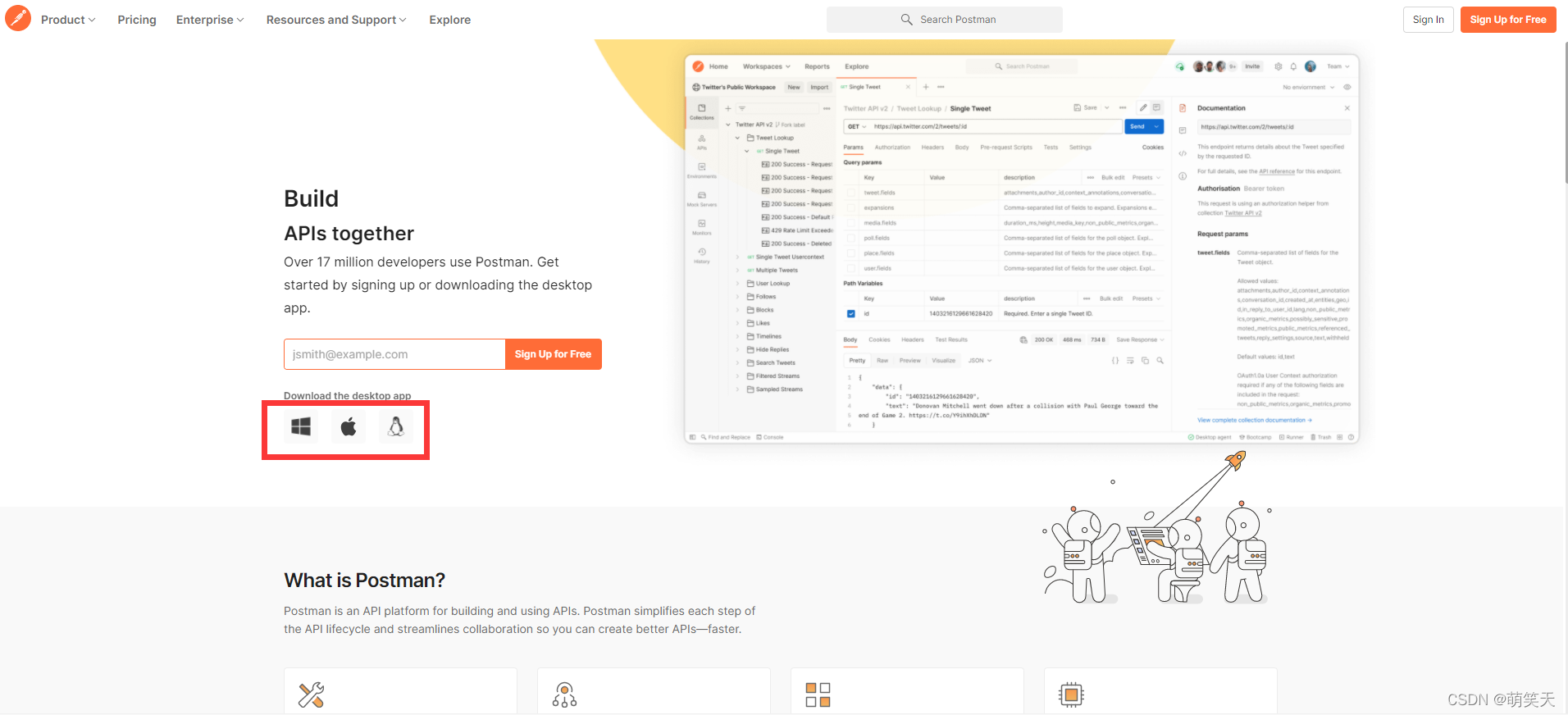Screen dimensions: 1568x715
Task: Check the expansions query param checkbox
Action: coord(851,207)
